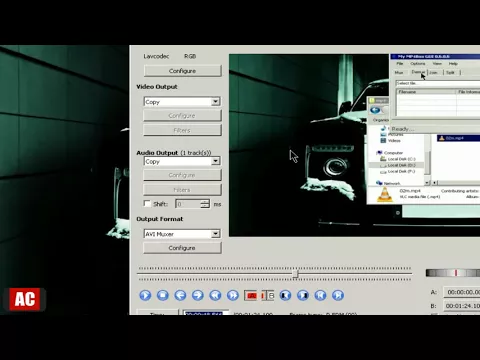
Task: Click the Shift milliseconds value field
Action: click(x=188, y=204)
